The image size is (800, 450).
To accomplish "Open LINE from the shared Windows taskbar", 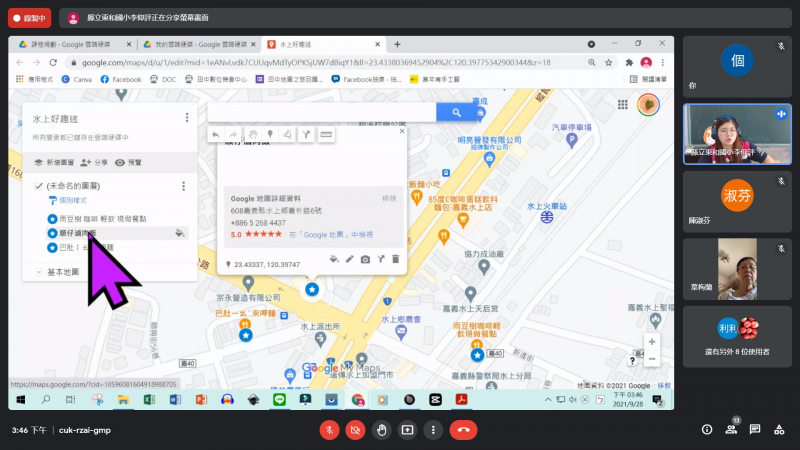I will [x=279, y=400].
